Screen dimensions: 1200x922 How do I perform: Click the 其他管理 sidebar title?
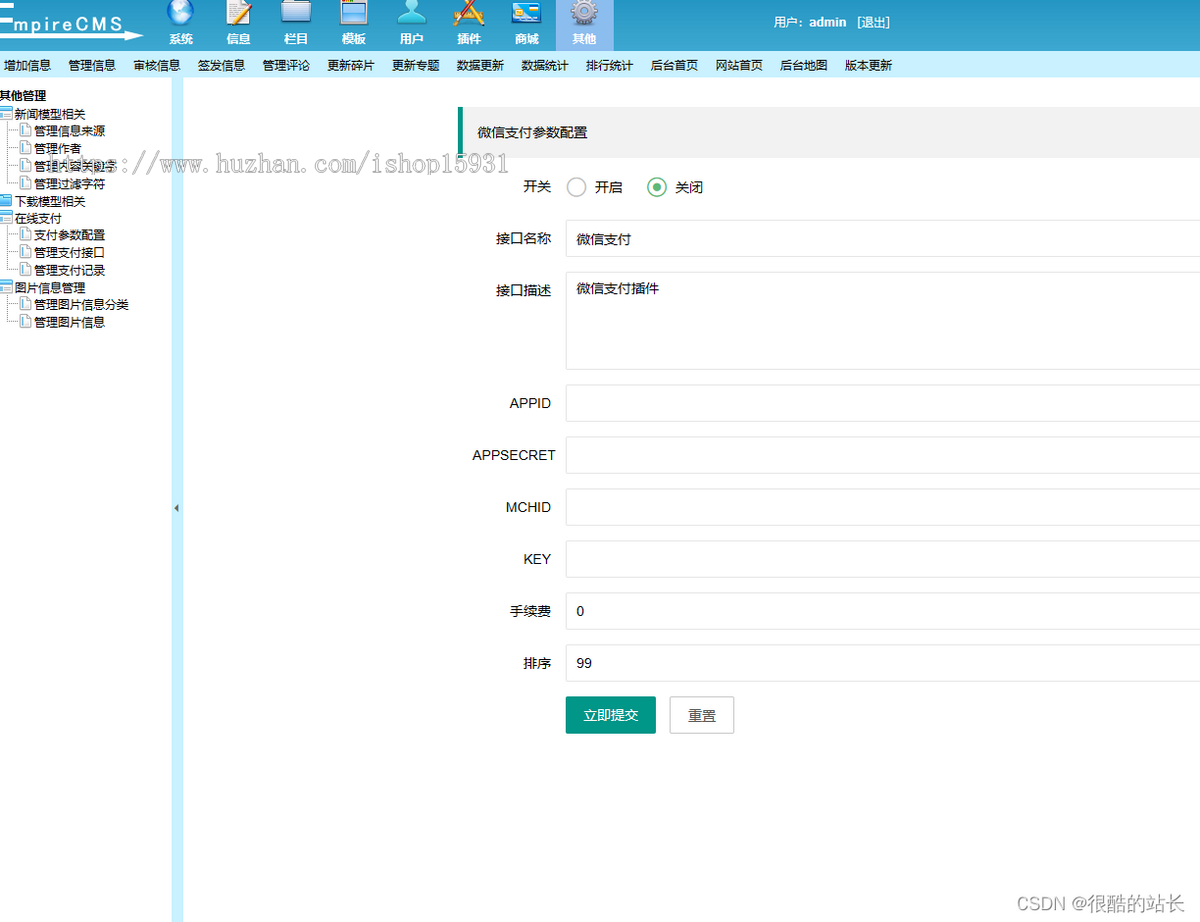[23, 96]
